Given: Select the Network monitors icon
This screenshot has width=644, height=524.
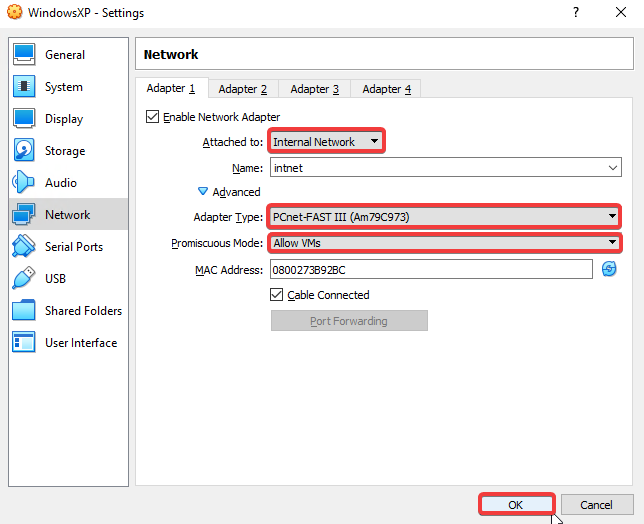Looking at the screenshot, I should 24,214.
